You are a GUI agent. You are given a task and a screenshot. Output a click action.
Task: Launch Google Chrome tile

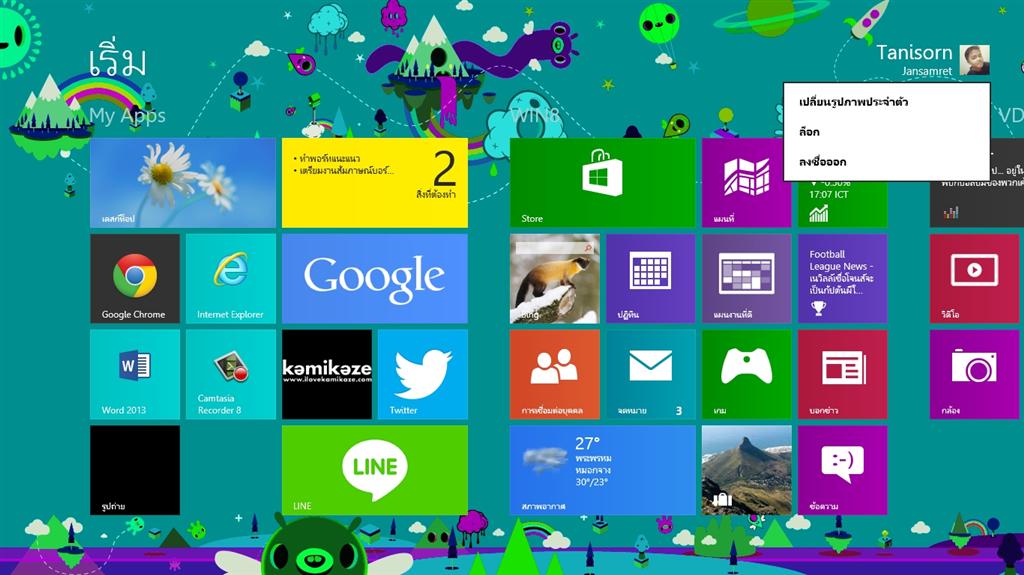(135, 278)
